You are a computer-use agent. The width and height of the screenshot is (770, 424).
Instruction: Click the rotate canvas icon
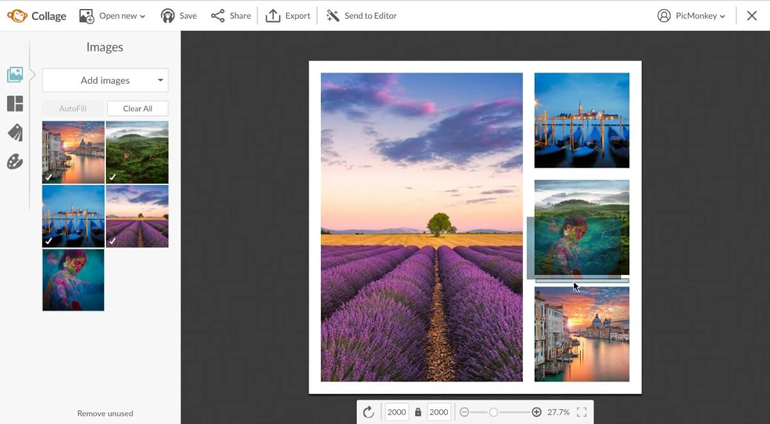tap(368, 412)
